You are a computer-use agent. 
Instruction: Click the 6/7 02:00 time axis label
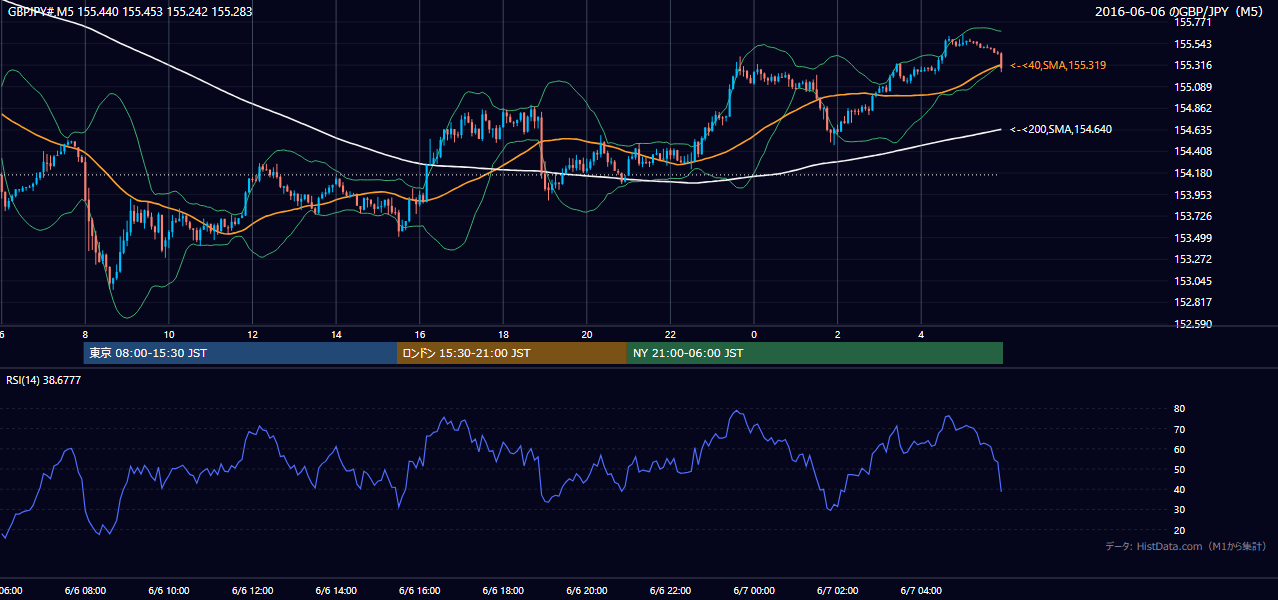point(837,591)
